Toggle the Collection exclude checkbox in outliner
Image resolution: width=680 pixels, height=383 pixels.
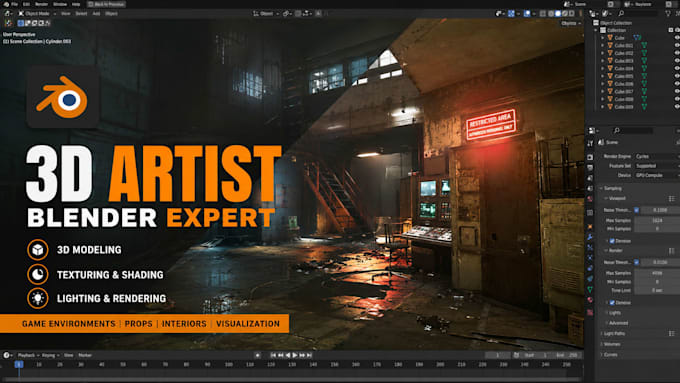670,30
